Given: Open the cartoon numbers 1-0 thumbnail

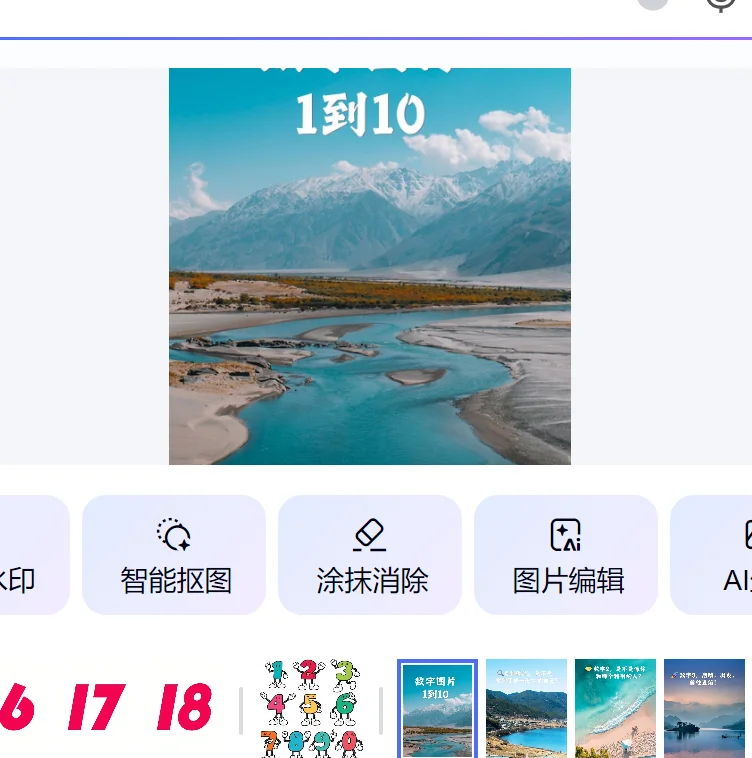Looking at the screenshot, I should coord(311,708).
